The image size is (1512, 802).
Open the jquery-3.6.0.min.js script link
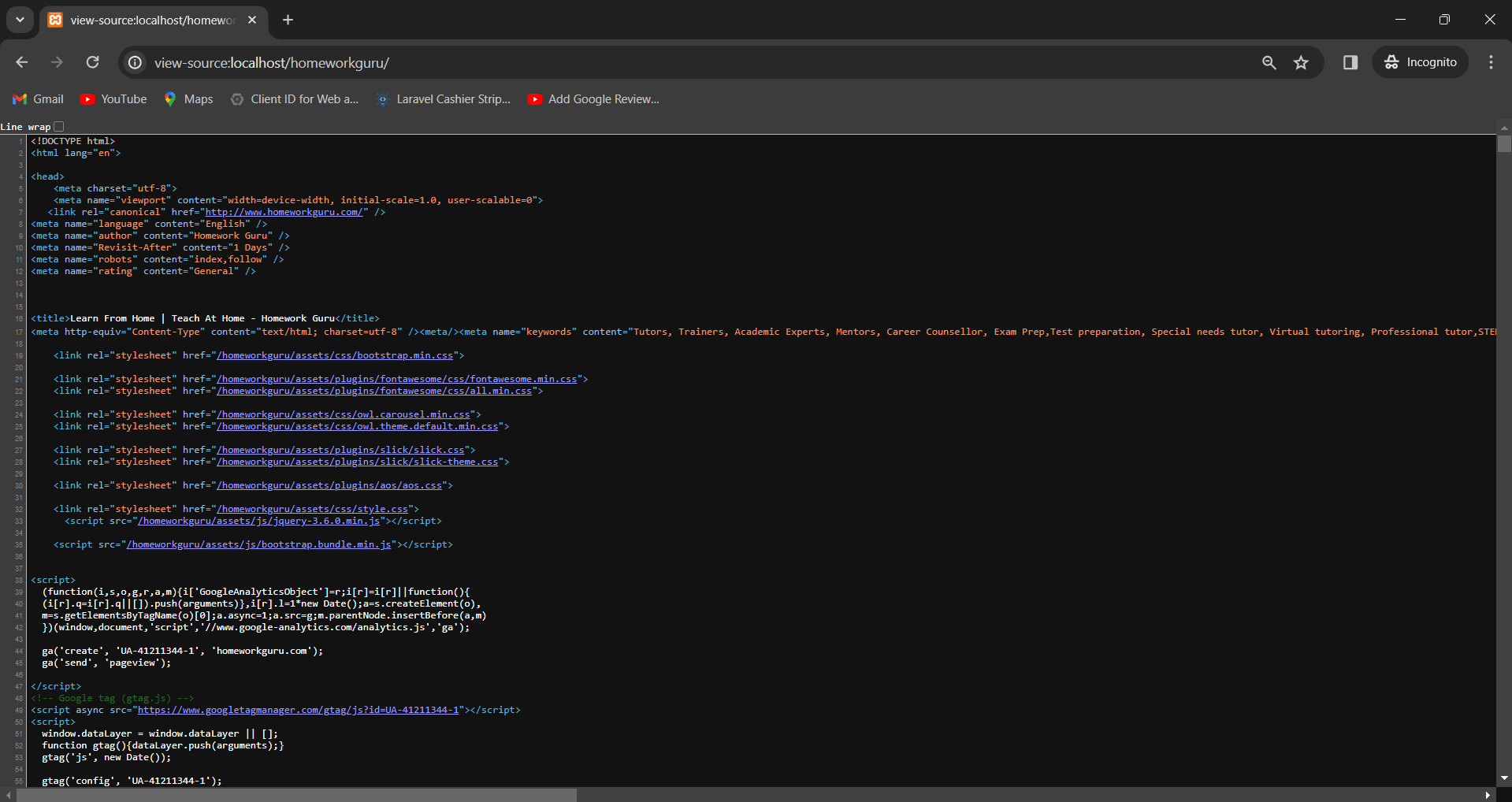[259, 521]
